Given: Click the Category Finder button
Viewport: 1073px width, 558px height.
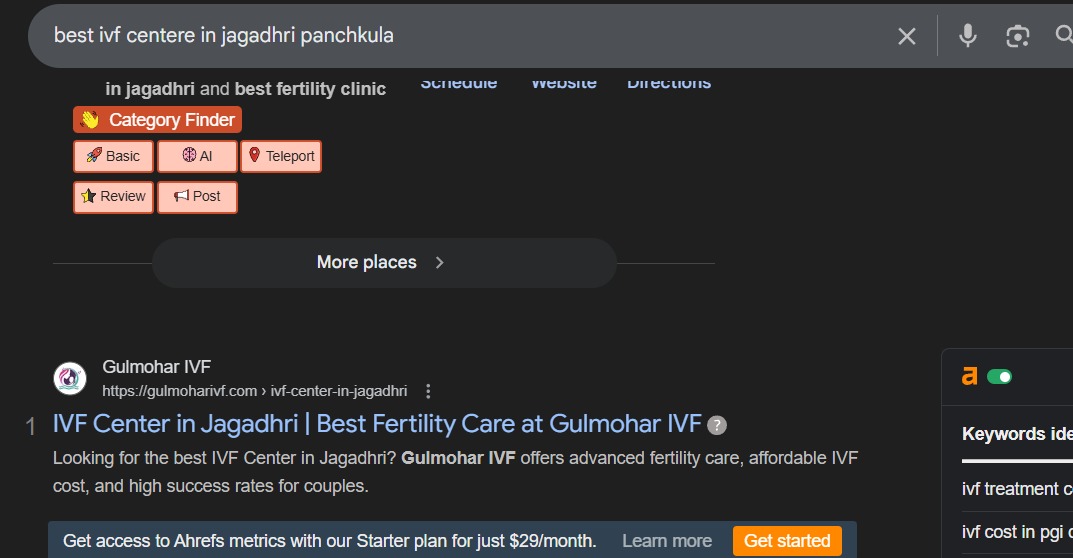Looking at the screenshot, I should pos(157,120).
